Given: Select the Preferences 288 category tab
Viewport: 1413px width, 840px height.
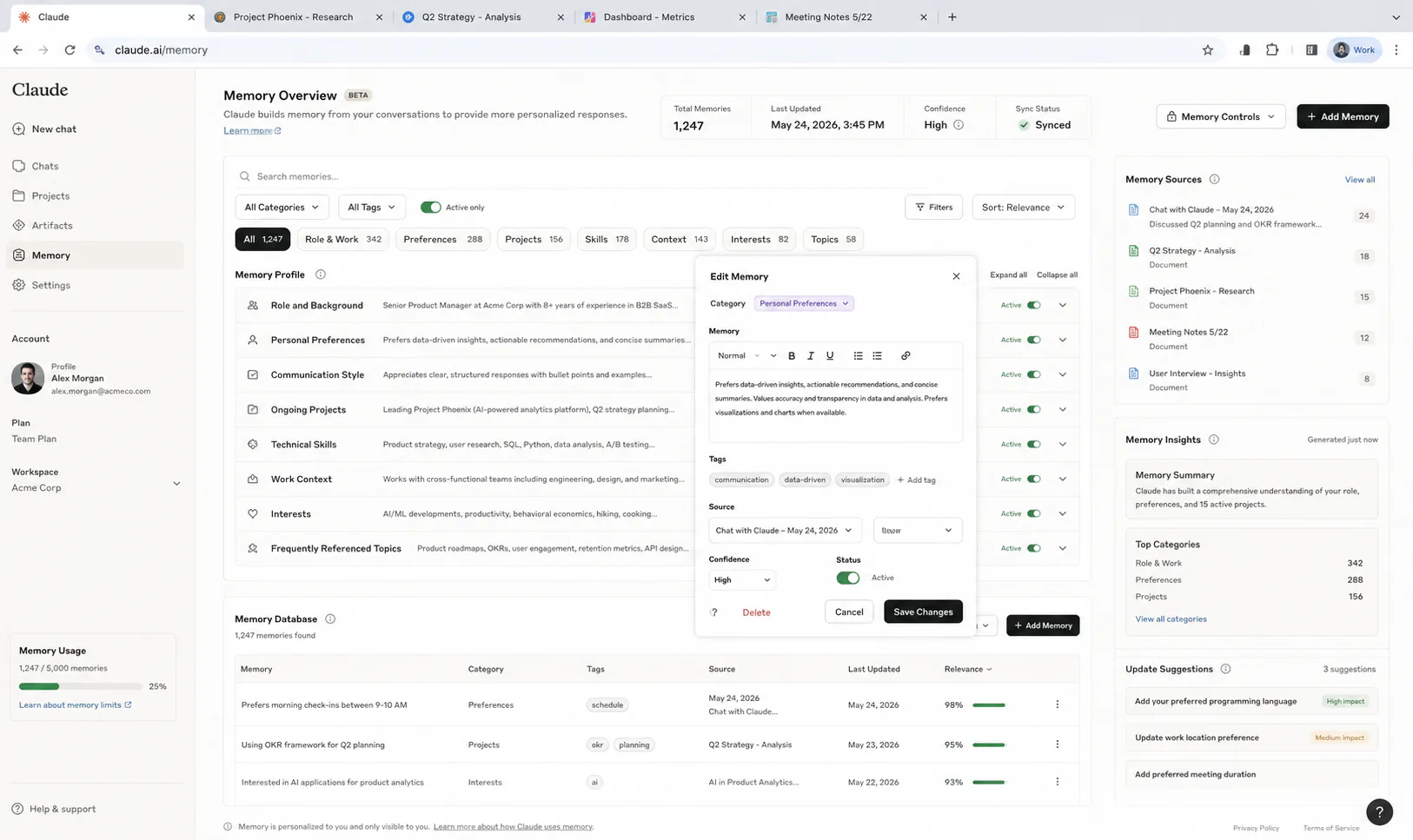Looking at the screenshot, I should tap(442, 239).
